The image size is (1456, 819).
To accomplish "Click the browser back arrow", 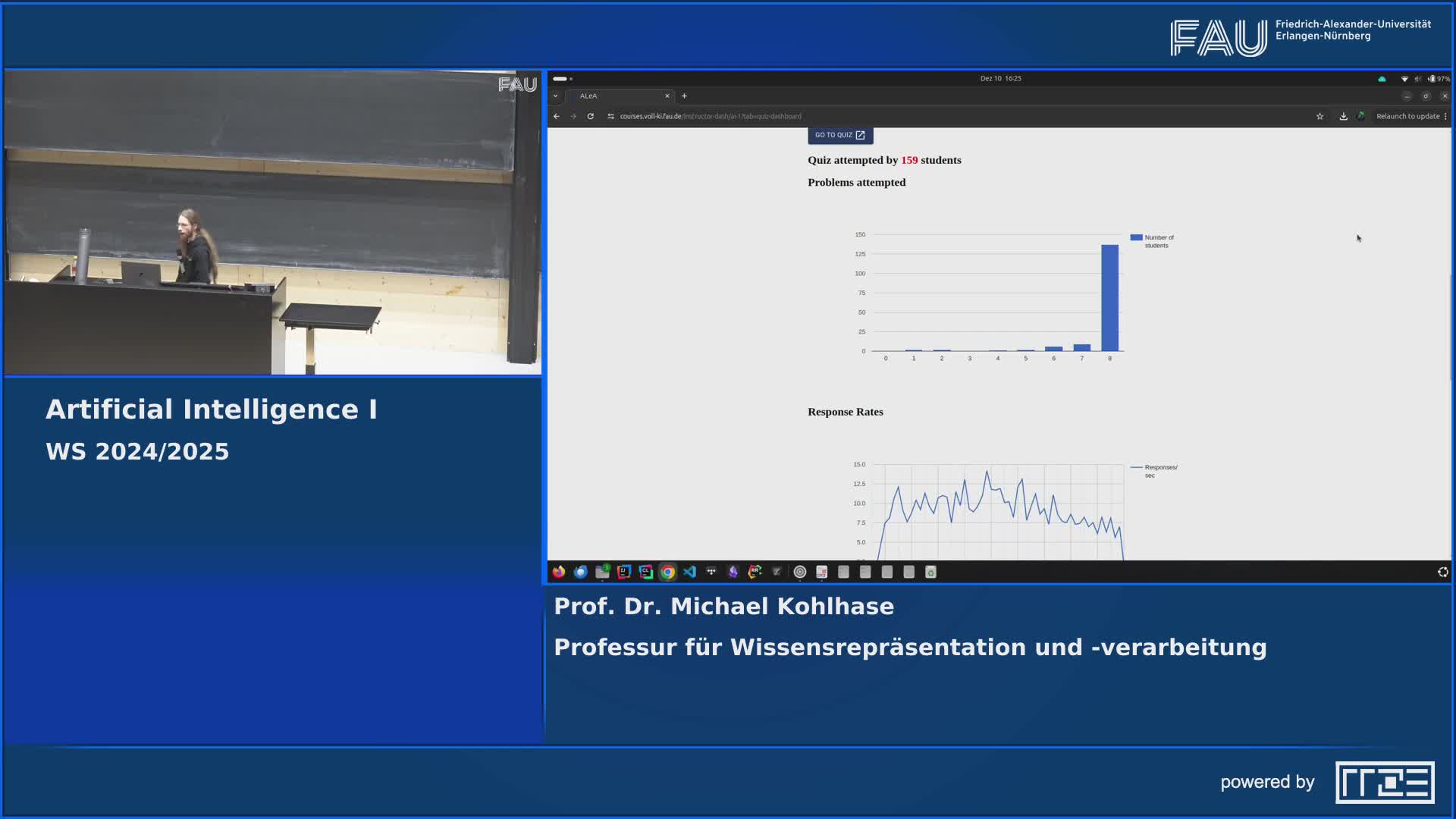I will (x=557, y=116).
